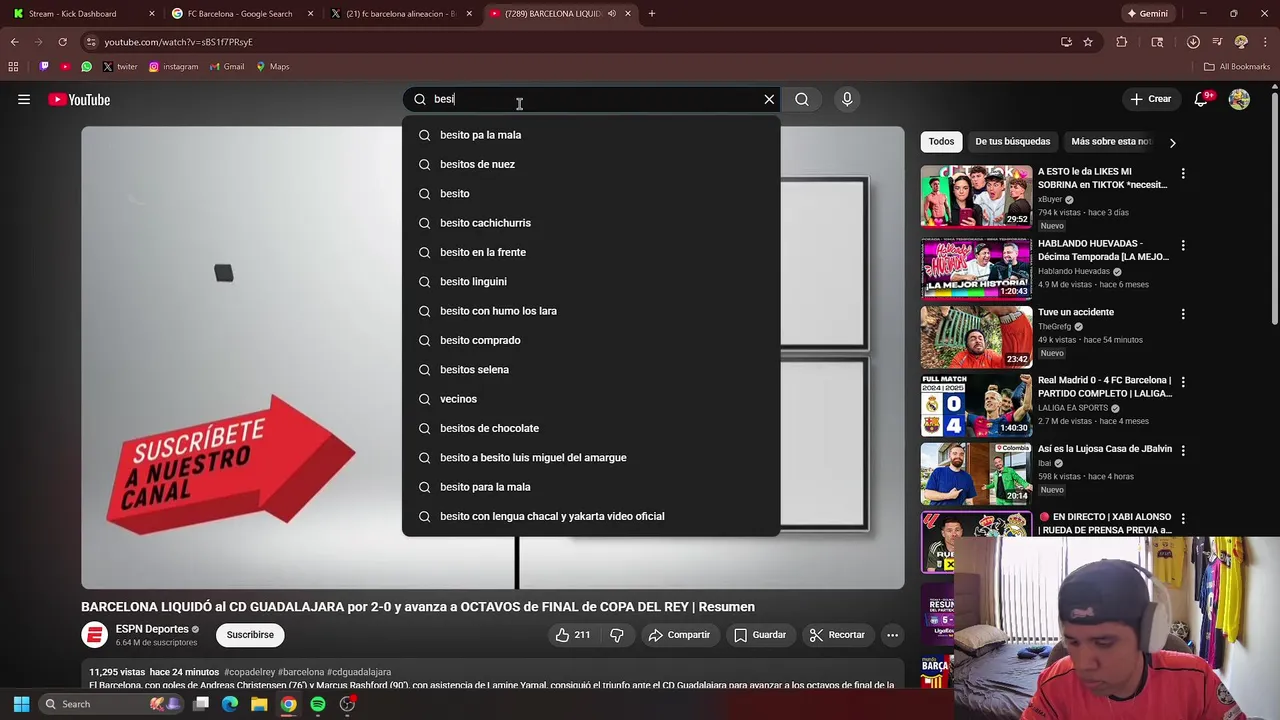Select the "De tus búsquedas" chip
1280x720 pixels.
[x=1012, y=141]
